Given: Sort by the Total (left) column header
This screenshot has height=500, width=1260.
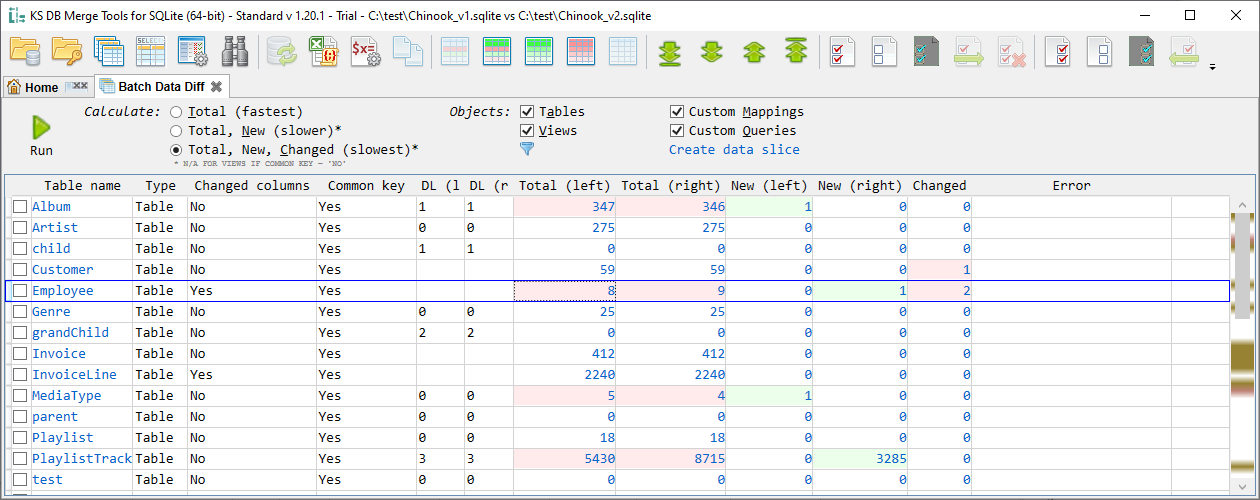Looking at the screenshot, I should 565,185.
